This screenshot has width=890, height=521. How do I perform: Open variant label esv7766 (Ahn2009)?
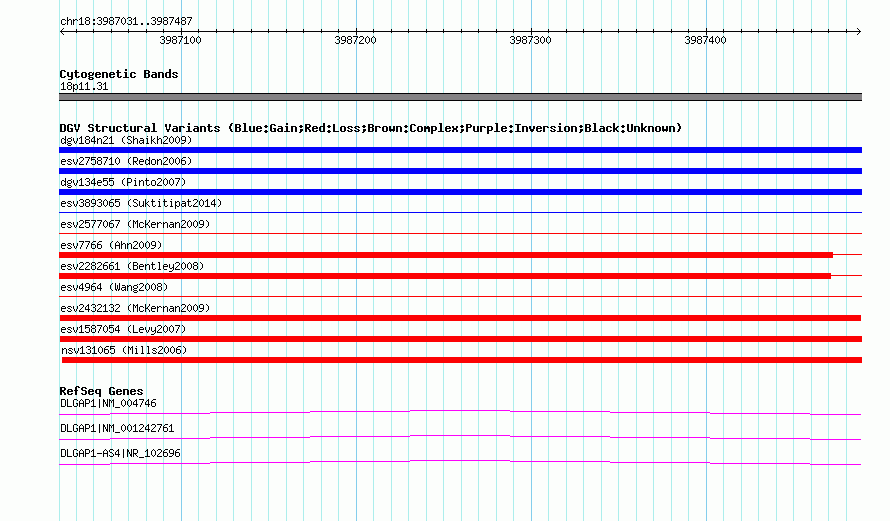tap(111, 245)
